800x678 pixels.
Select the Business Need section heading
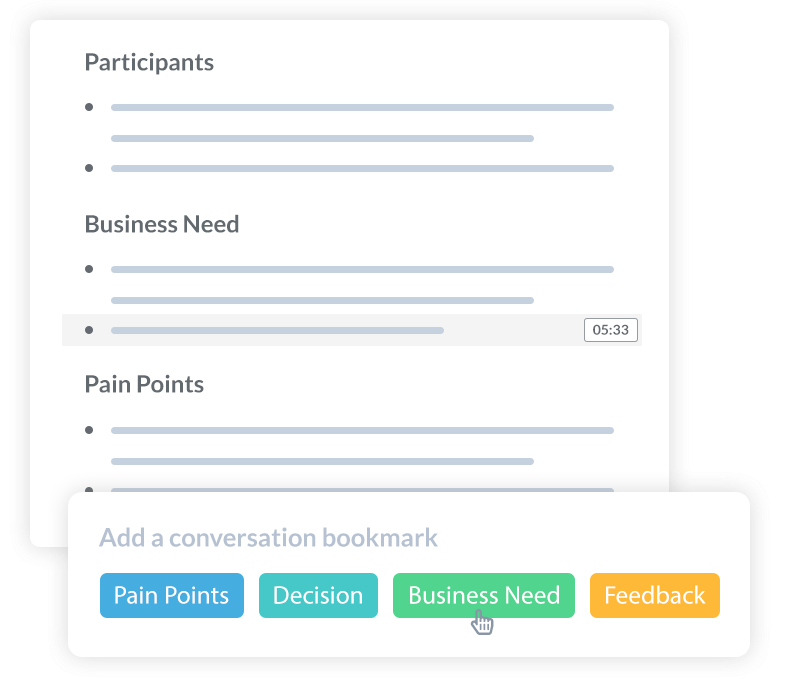(x=162, y=224)
